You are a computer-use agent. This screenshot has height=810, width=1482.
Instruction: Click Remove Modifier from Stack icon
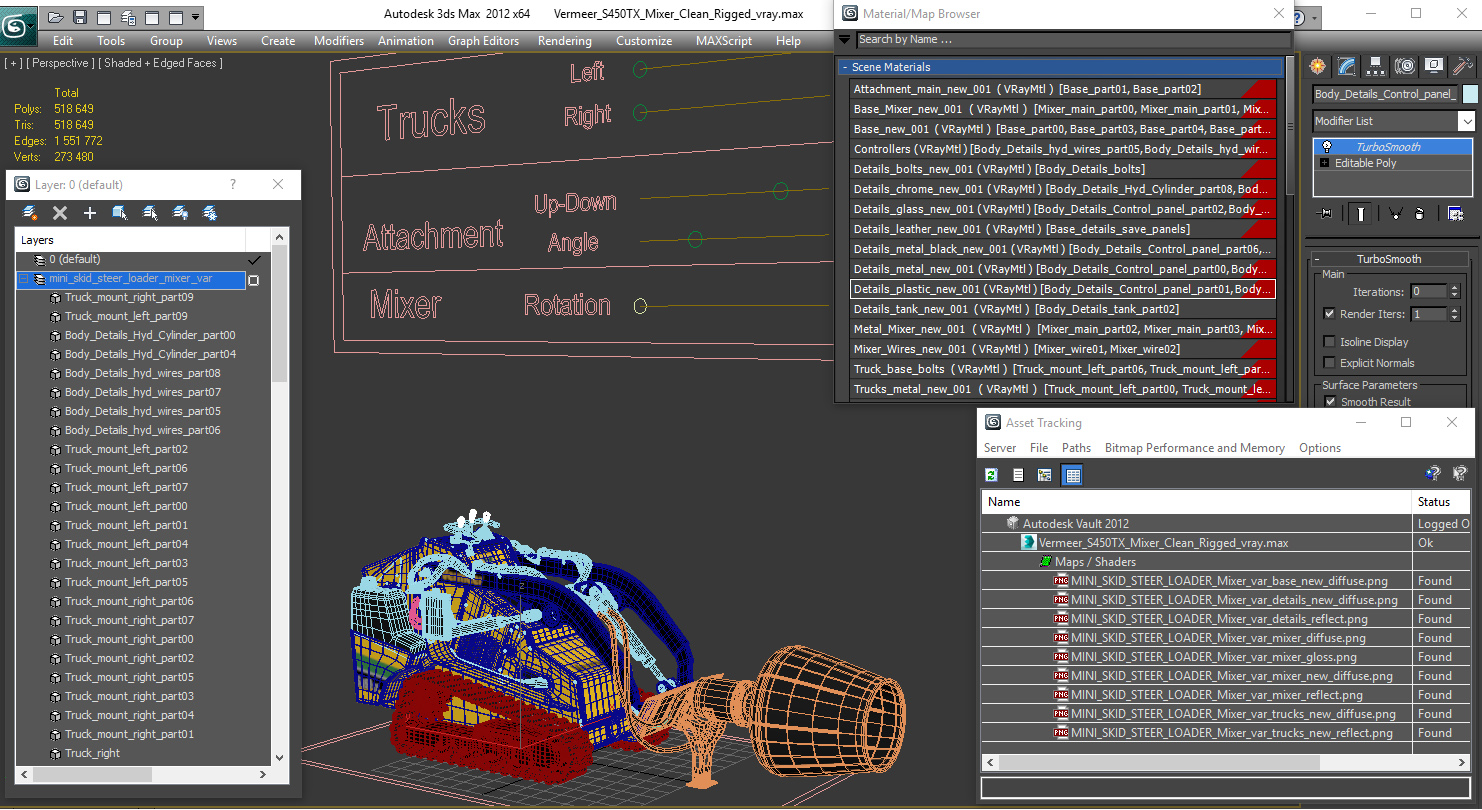(x=1420, y=213)
